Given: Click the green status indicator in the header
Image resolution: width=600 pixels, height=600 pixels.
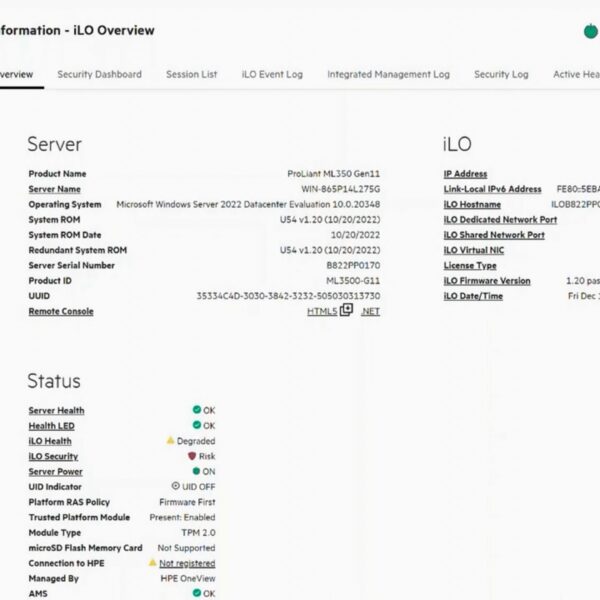Looking at the screenshot, I should click(x=591, y=31).
